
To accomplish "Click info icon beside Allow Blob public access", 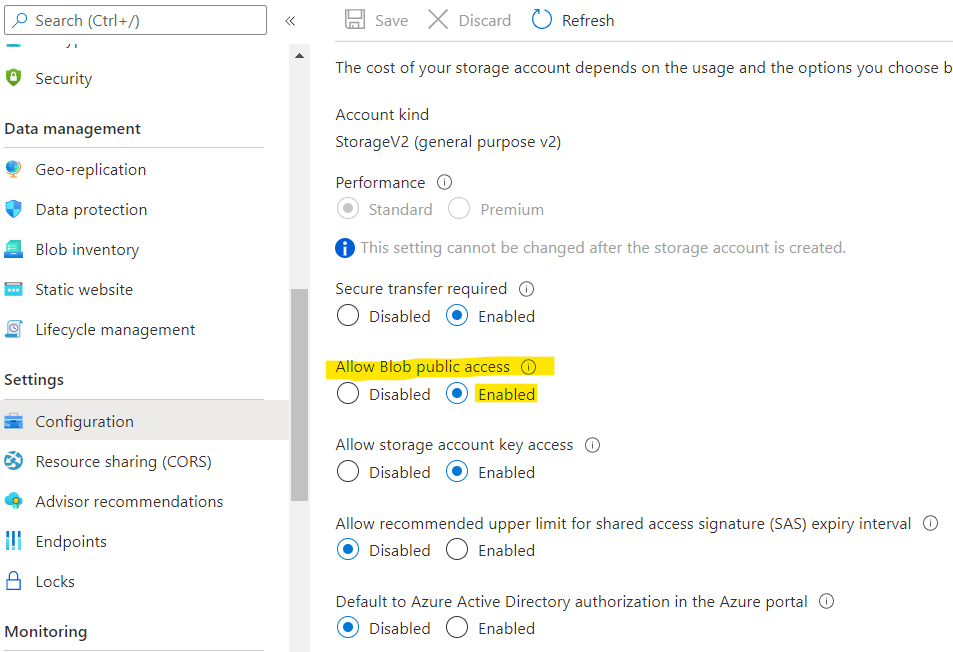I will [529, 367].
